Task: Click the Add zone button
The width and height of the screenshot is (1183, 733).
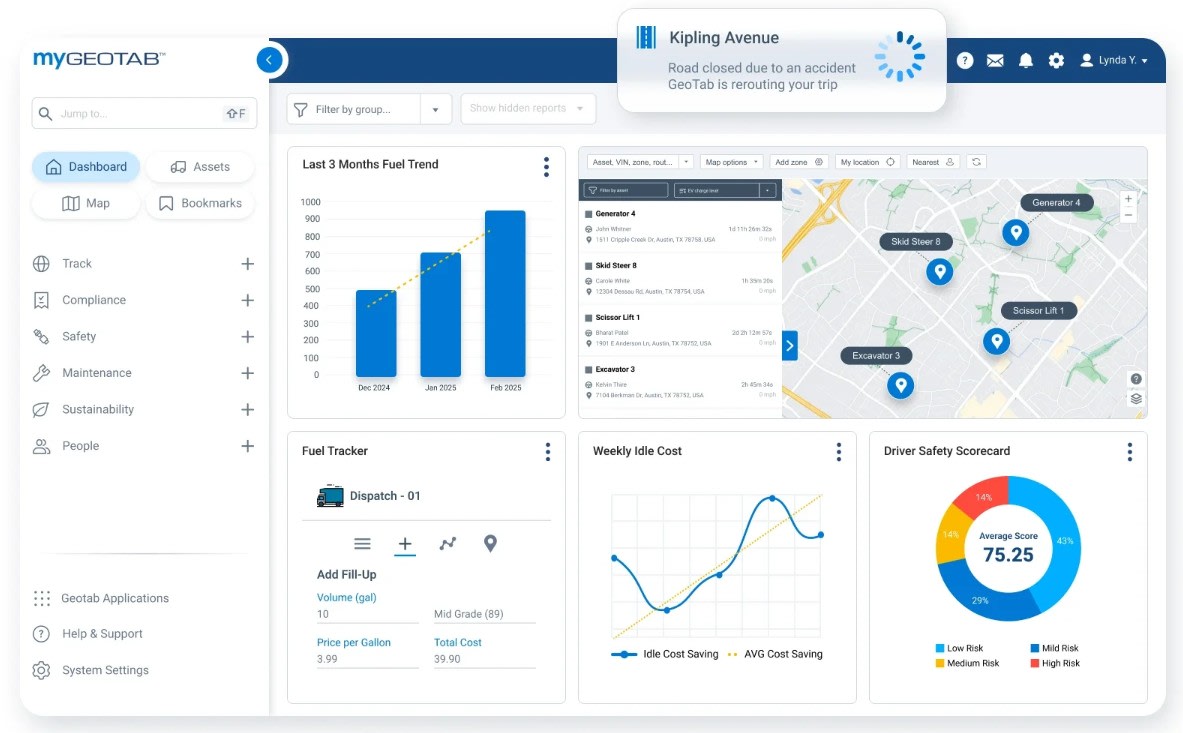Action: 799,162
